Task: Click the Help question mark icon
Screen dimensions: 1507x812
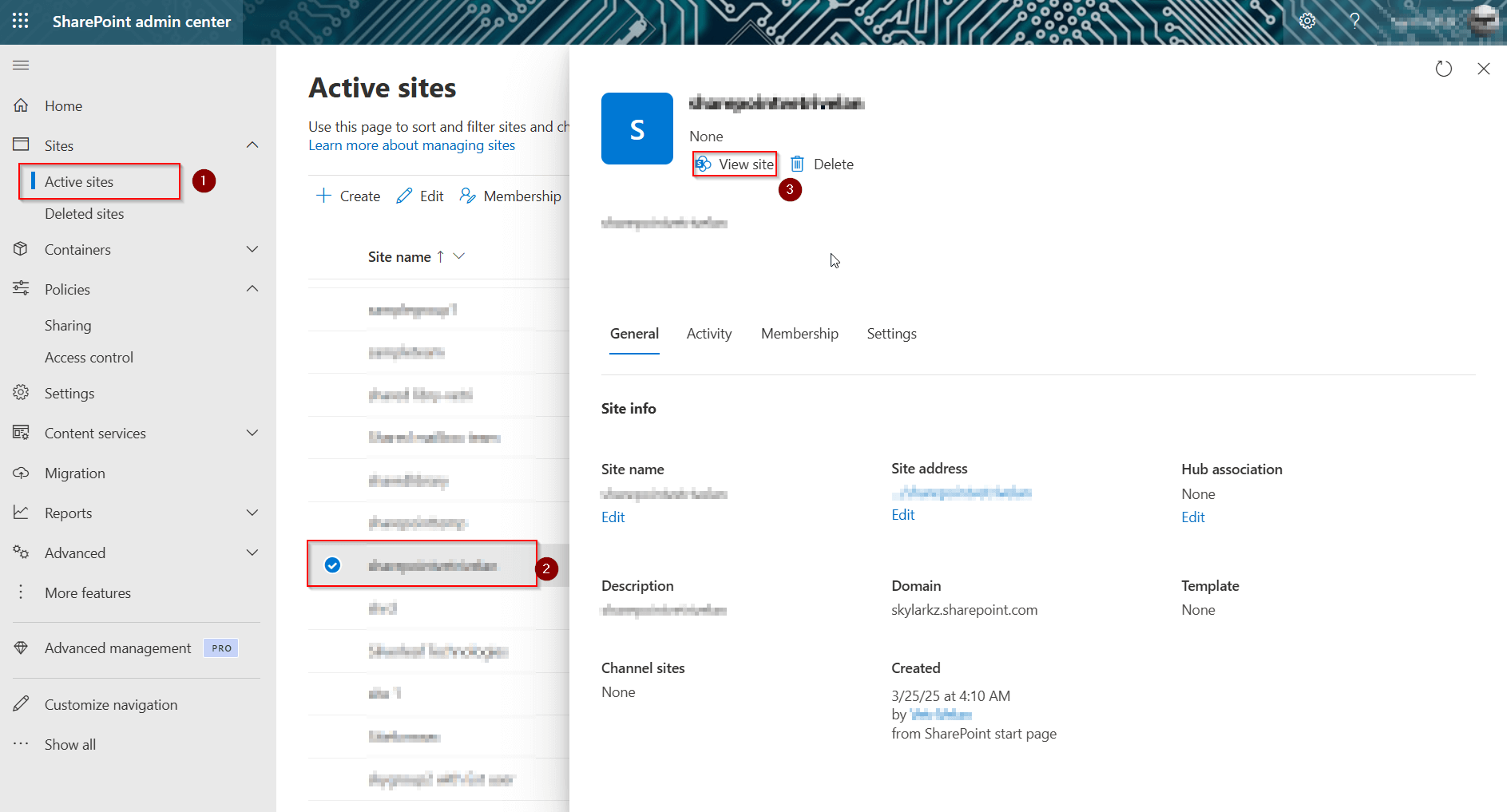Action: click(x=1354, y=21)
